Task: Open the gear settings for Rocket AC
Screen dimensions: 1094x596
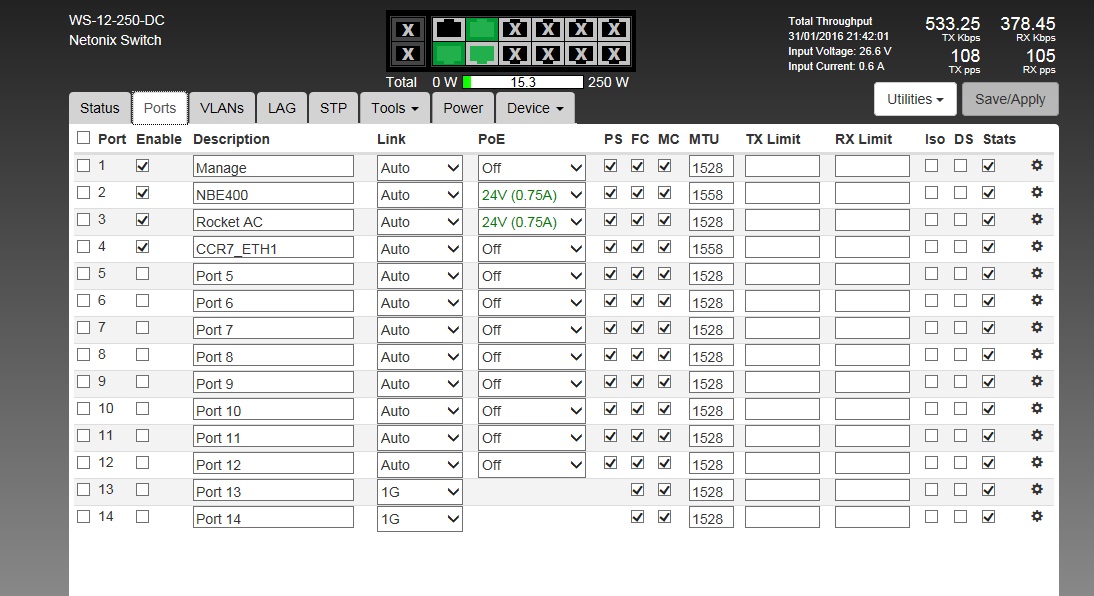Action: (1037, 220)
